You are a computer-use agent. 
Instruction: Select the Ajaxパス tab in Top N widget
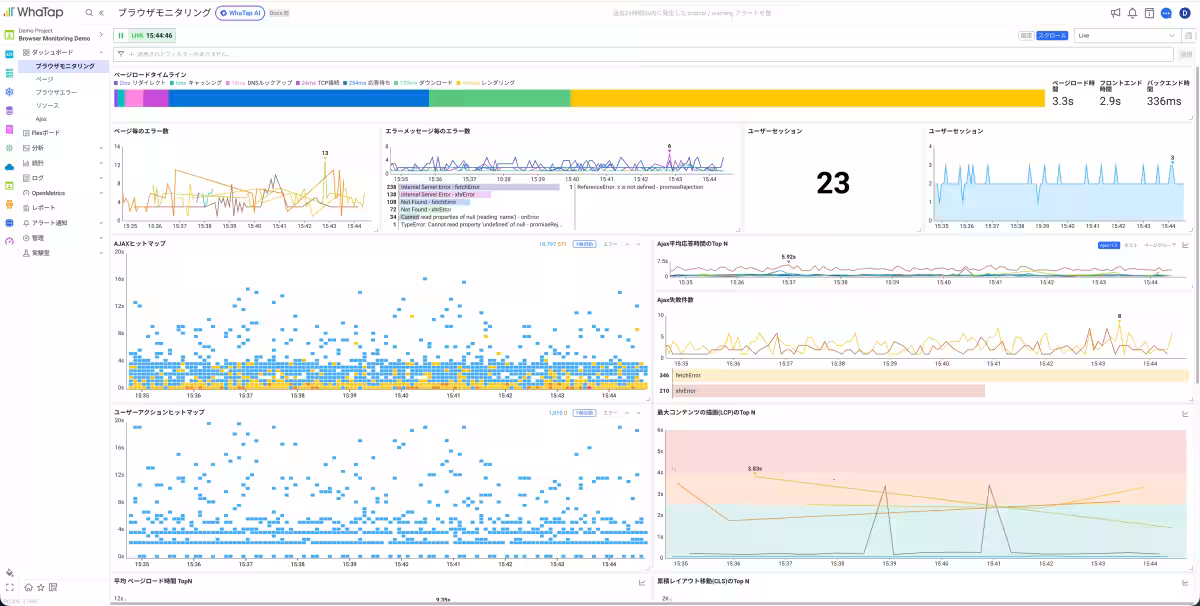coord(1109,245)
